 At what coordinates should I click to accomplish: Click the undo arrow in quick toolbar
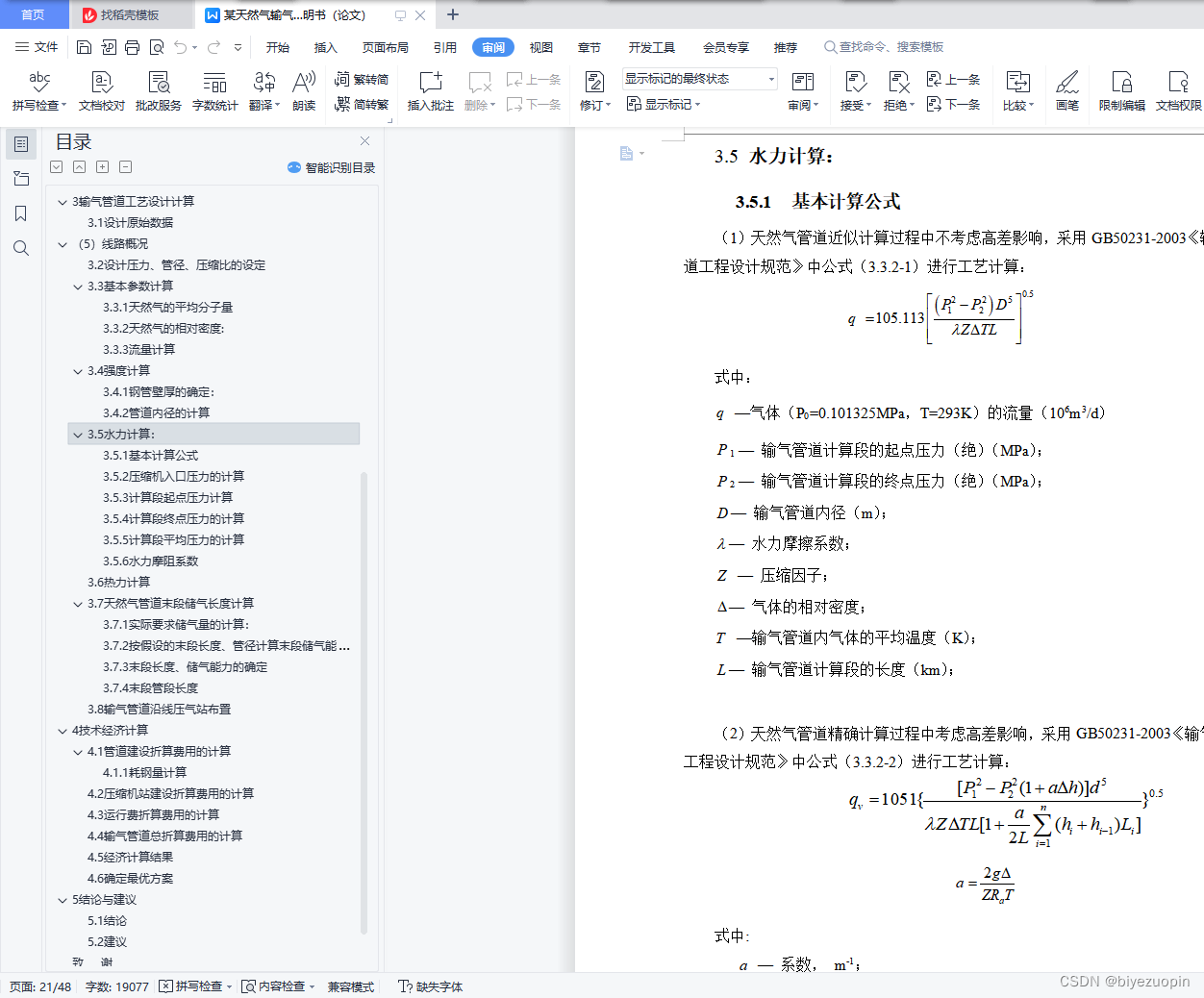(180, 47)
